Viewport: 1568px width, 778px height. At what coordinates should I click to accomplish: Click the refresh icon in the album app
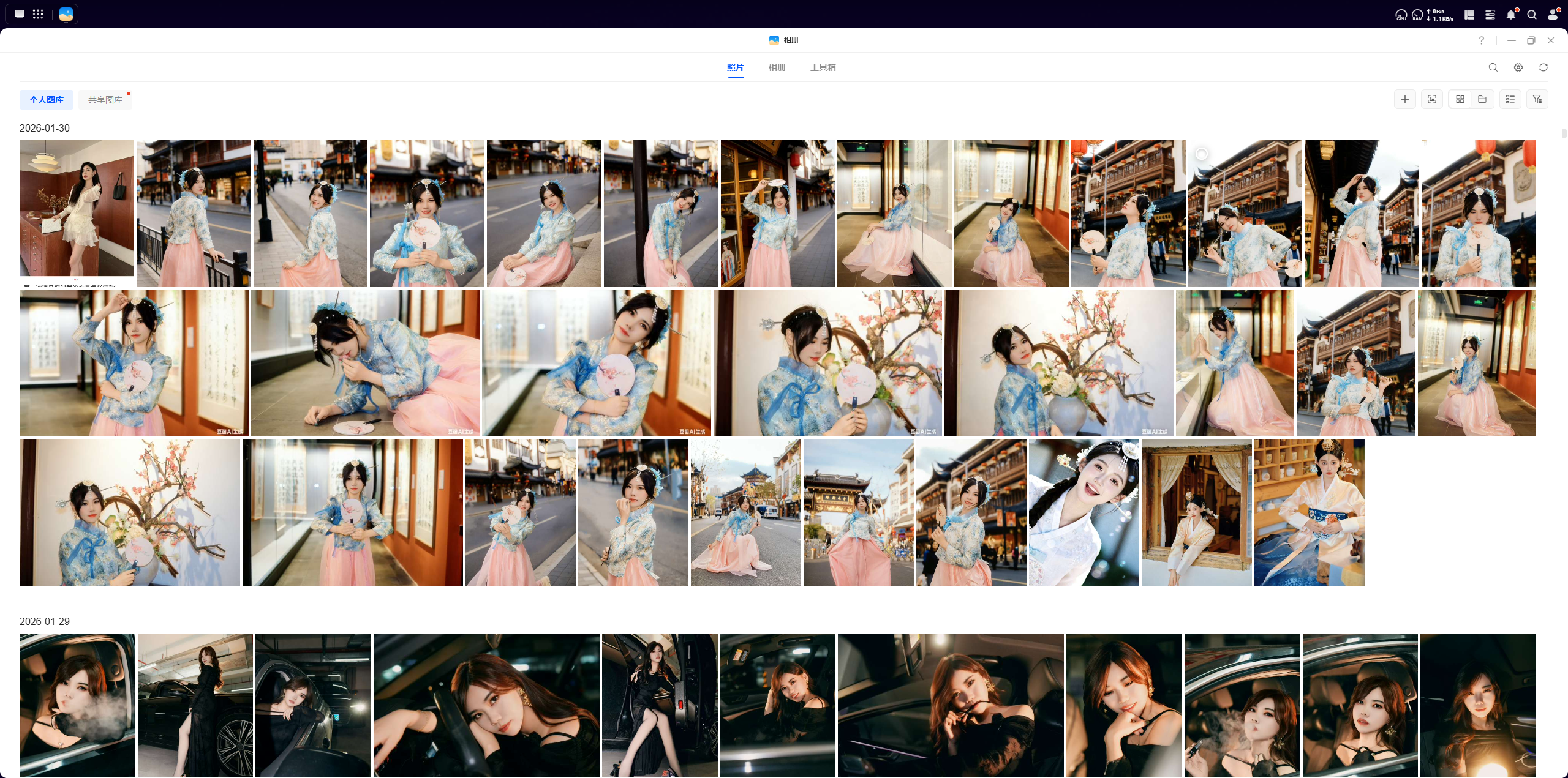coord(1543,67)
